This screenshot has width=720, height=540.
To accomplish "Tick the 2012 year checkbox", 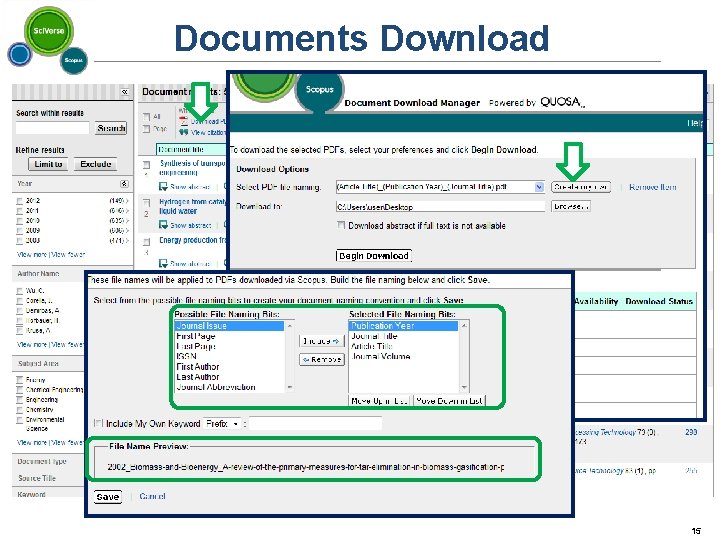I will pyautogui.click(x=19, y=201).
